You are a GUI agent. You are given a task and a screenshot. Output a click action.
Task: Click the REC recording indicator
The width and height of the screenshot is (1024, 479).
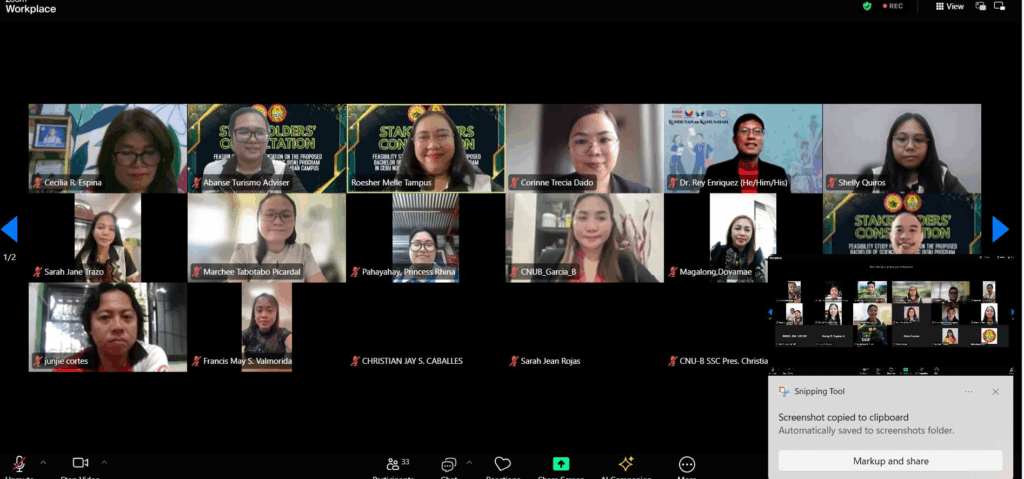(x=893, y=6)
